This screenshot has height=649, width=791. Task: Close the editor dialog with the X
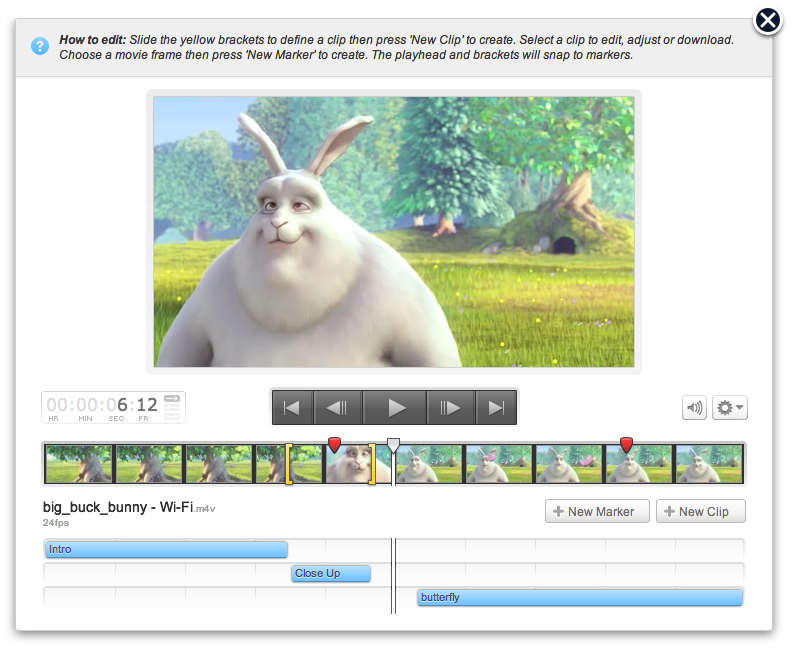tap(768, 21)
